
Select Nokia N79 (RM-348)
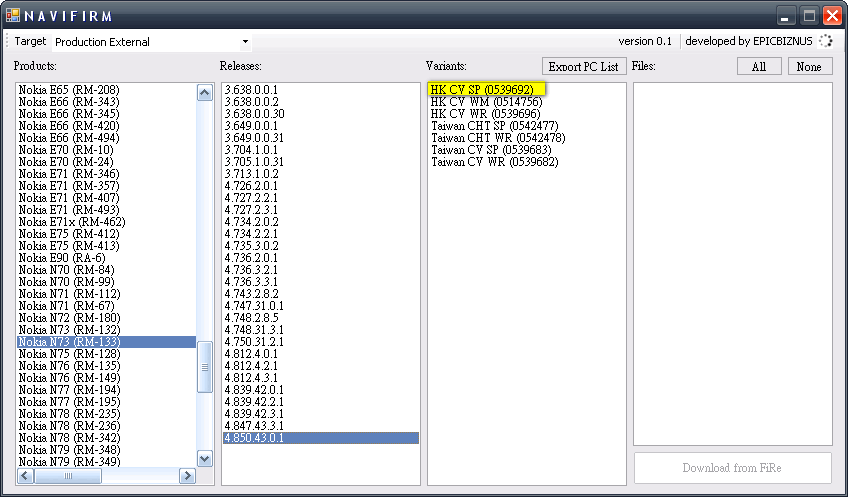click(x=69, y=450)
